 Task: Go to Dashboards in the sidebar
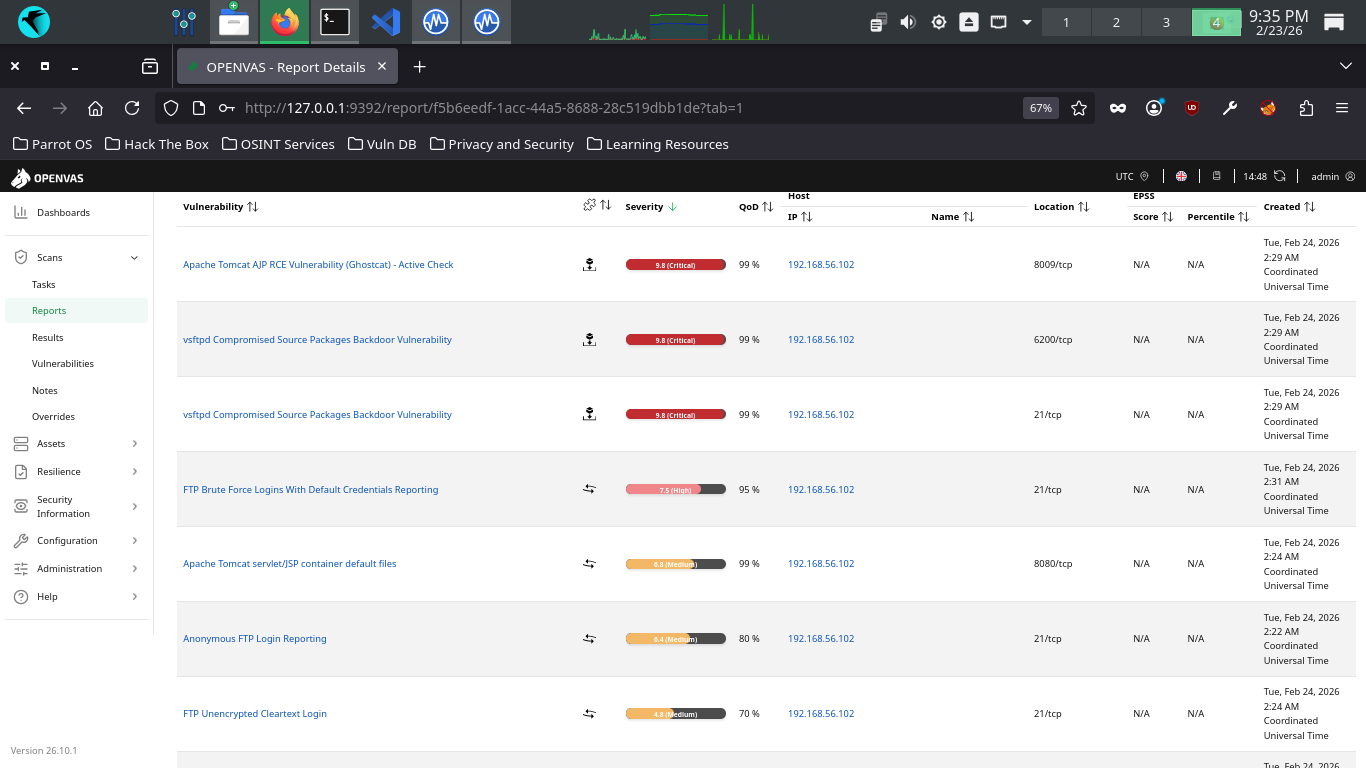(x=63, y=213)
